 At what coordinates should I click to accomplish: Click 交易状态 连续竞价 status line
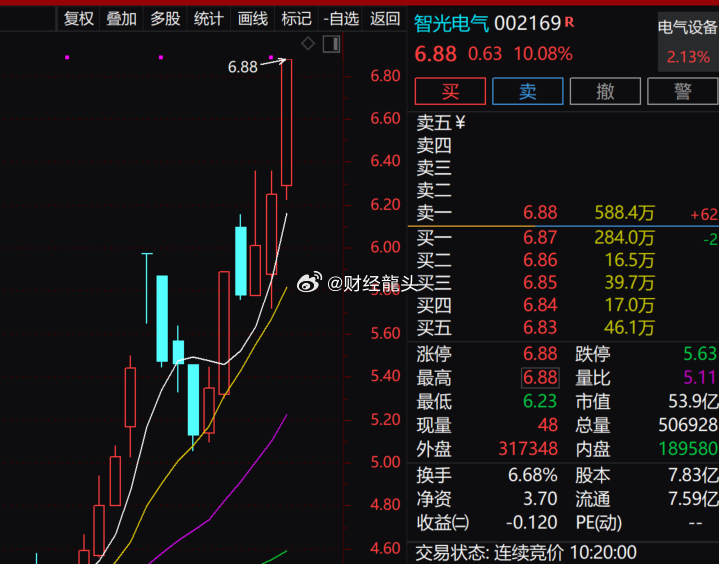click(526, 553)
